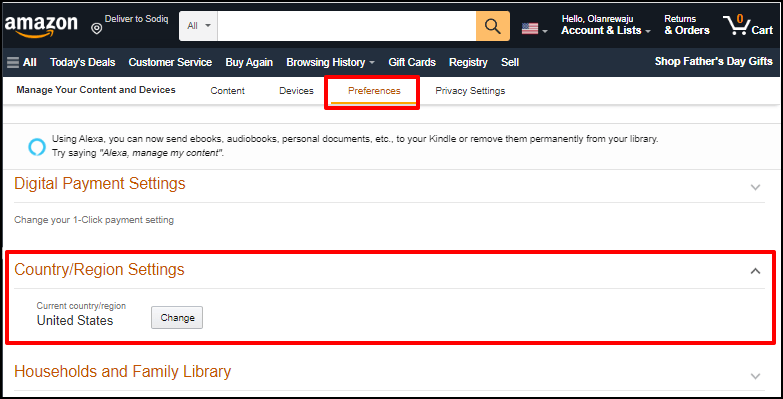Click Households and Family Library heading

(x=122, y=372)
